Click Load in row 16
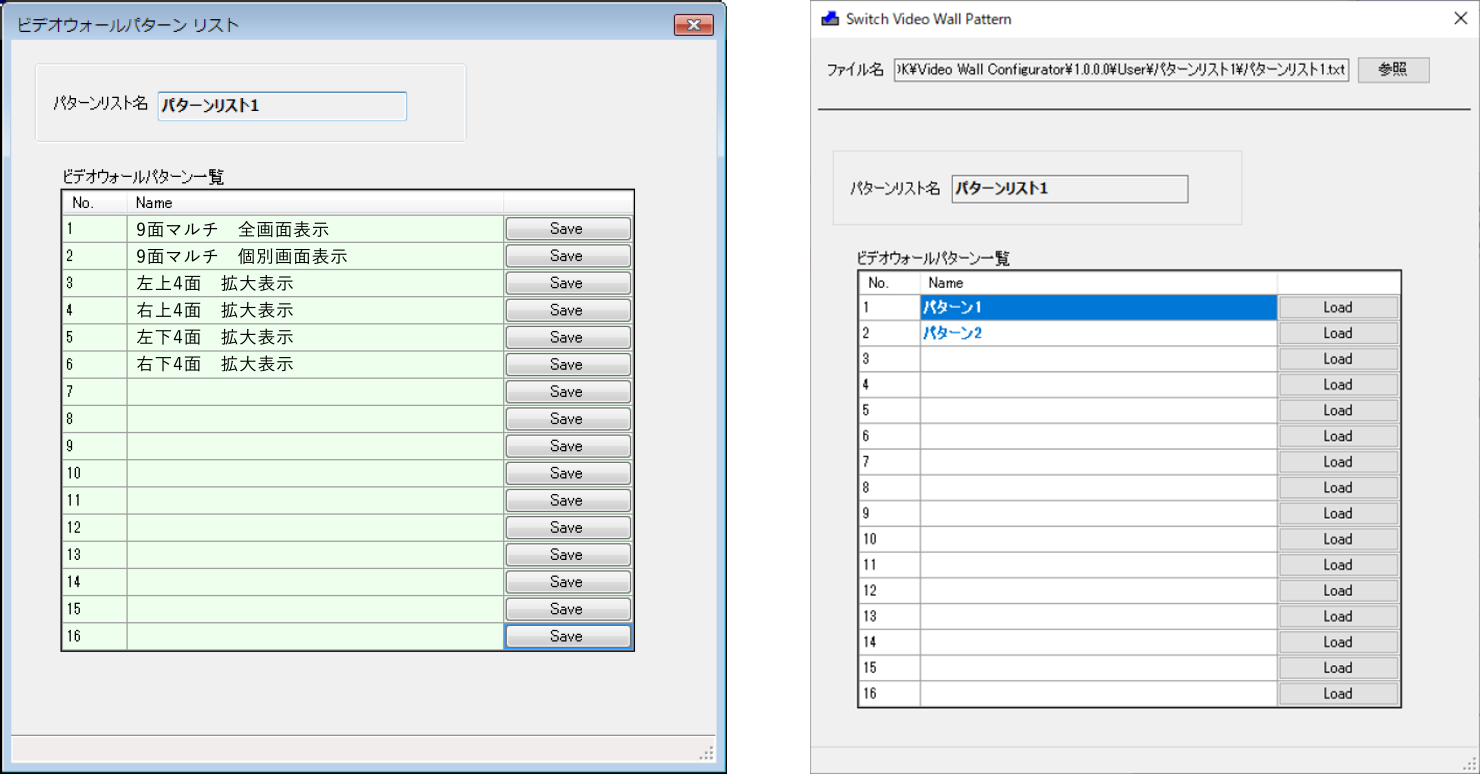Screen dimensions: 1480x774 (1337, 694)
